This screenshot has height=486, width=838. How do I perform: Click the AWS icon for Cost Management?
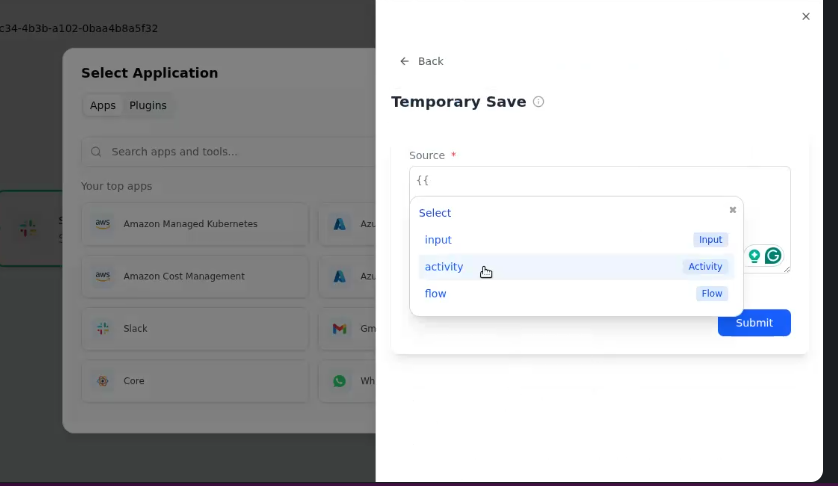[x=103, y=276]
